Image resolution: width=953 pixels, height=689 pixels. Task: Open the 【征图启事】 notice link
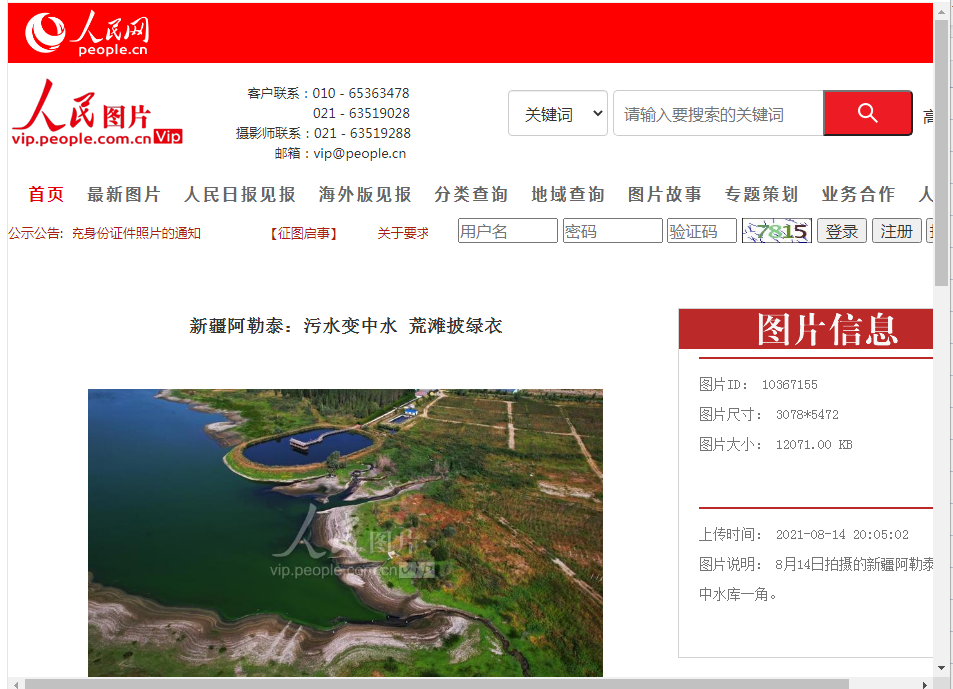303,233
